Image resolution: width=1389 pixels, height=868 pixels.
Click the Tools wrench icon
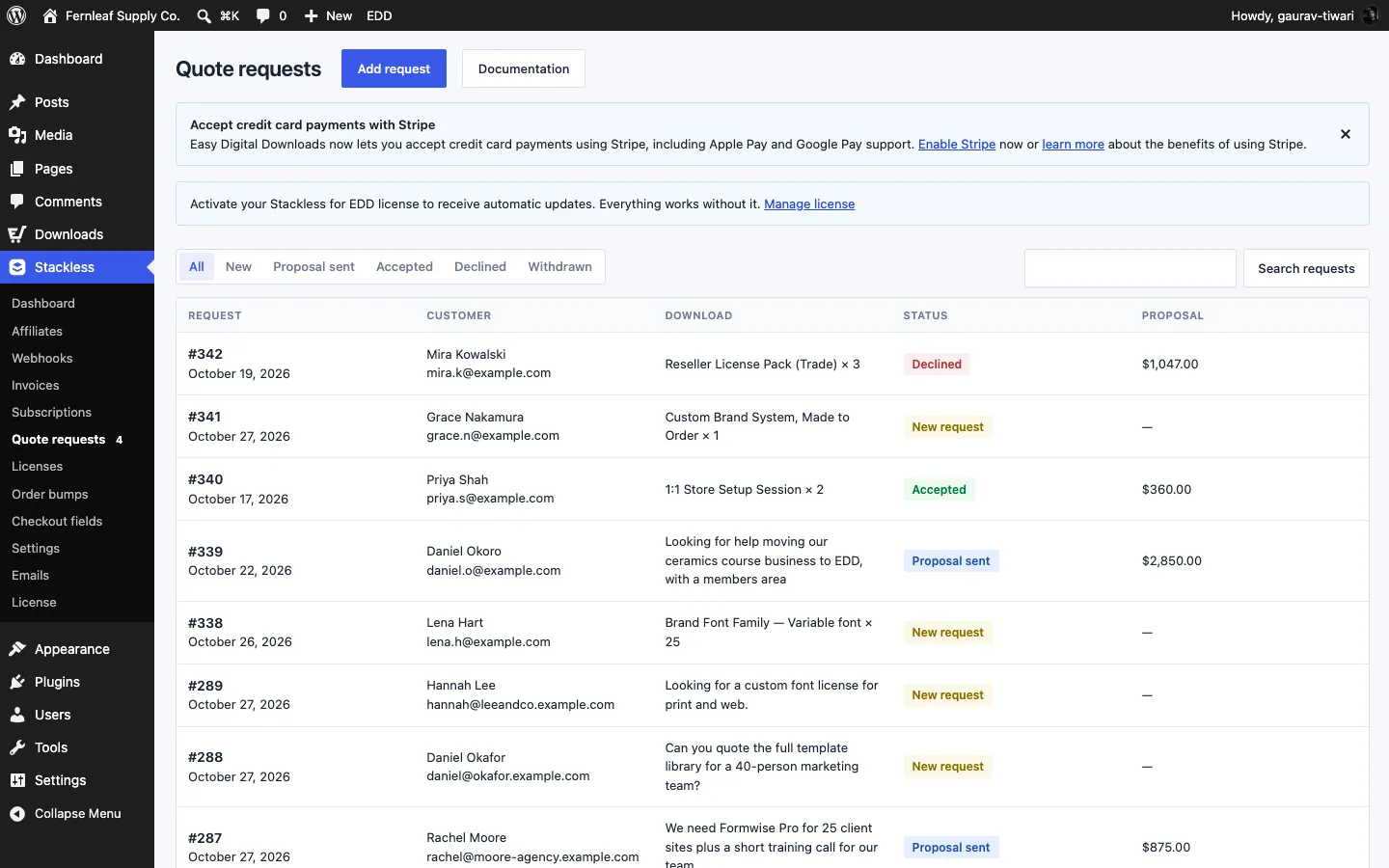[17, 747]
